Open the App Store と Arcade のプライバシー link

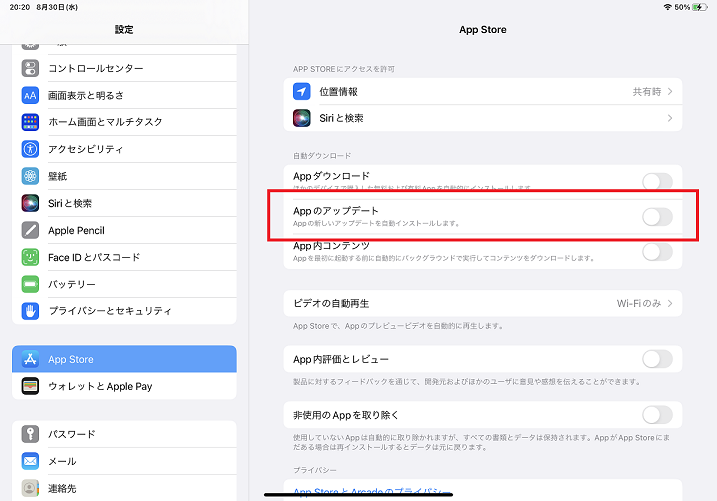[372, 492]
